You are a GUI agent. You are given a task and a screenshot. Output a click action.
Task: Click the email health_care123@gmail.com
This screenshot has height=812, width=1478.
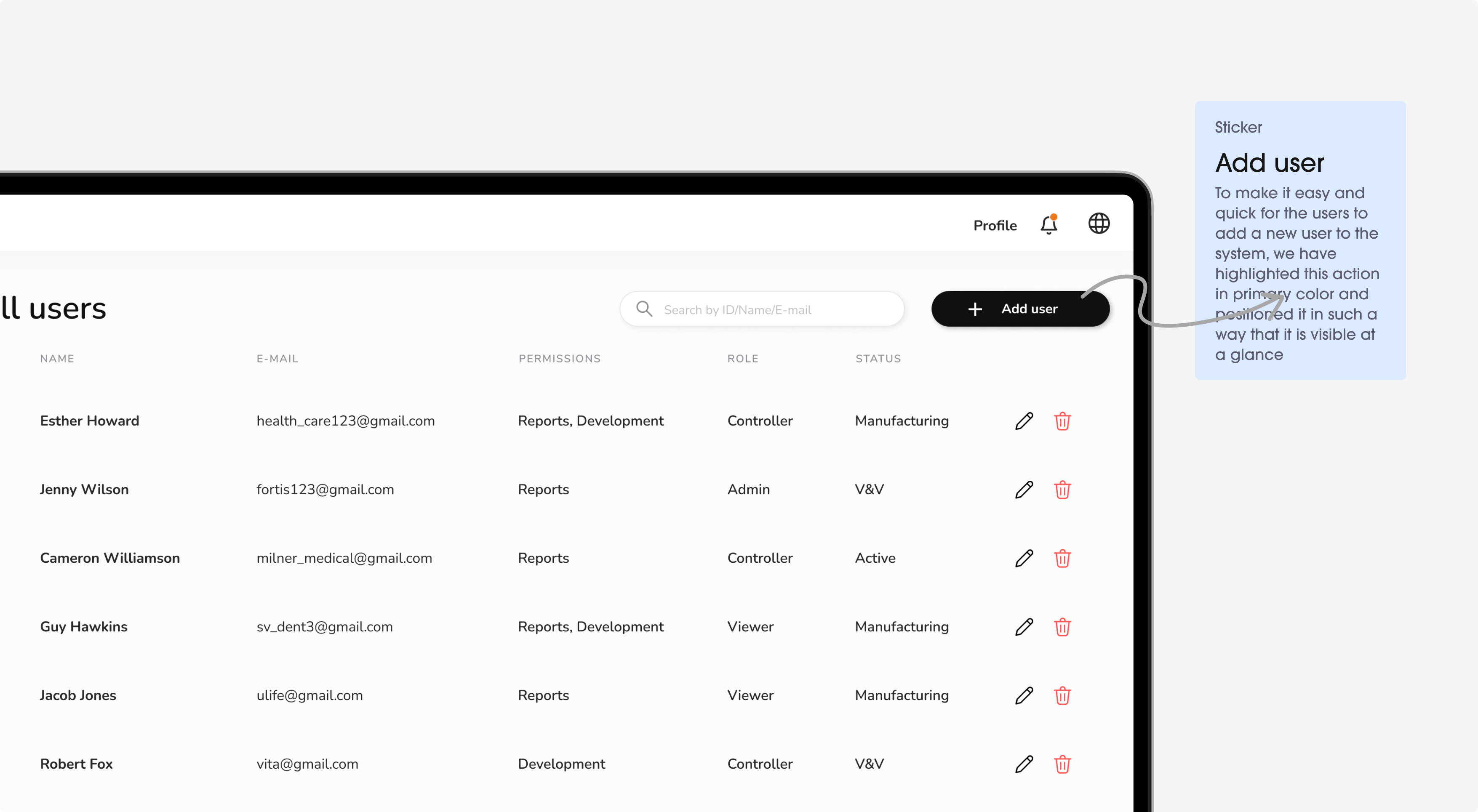tap(345, 421)
